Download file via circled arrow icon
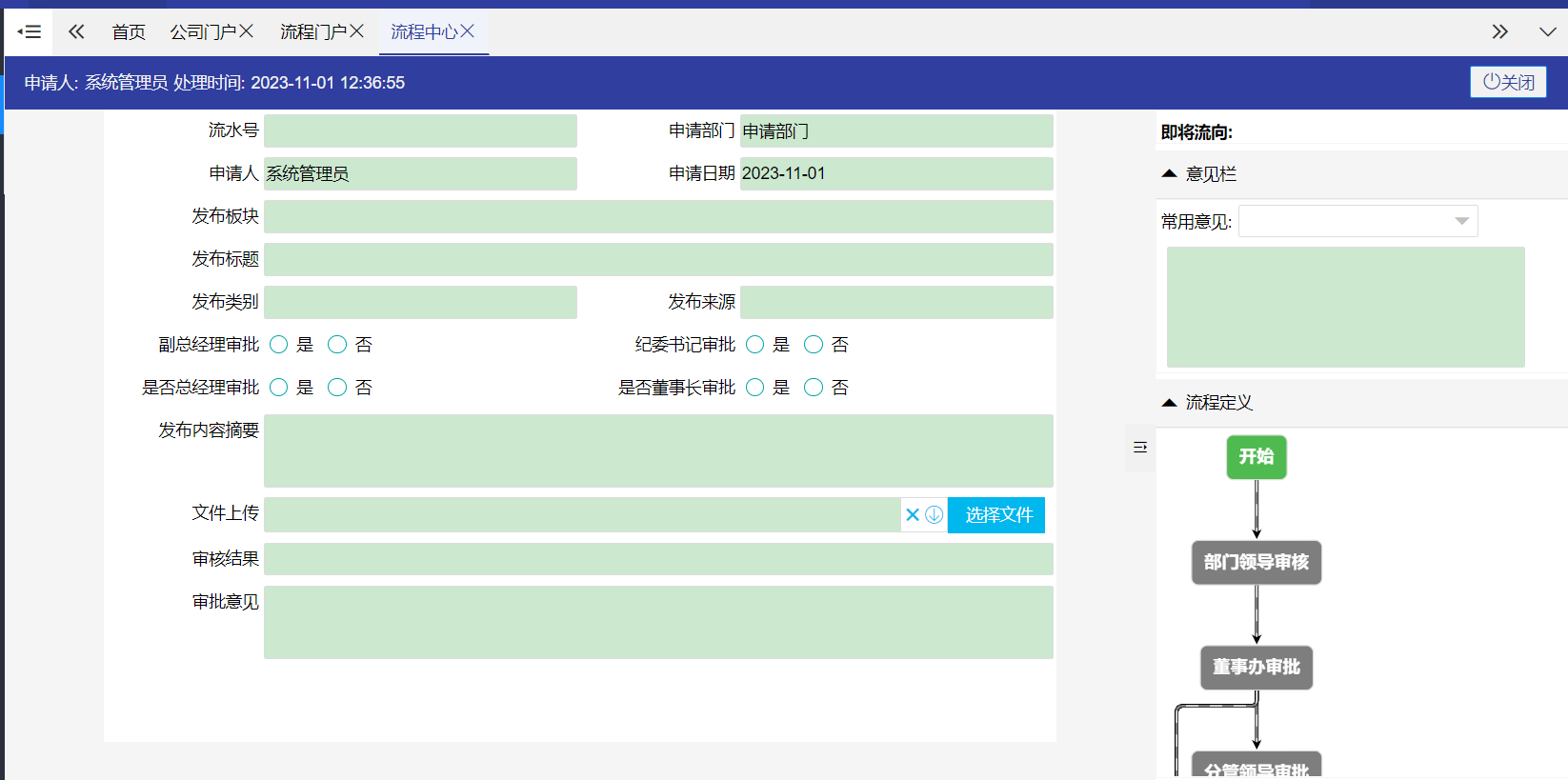 (x=935, y=514)
